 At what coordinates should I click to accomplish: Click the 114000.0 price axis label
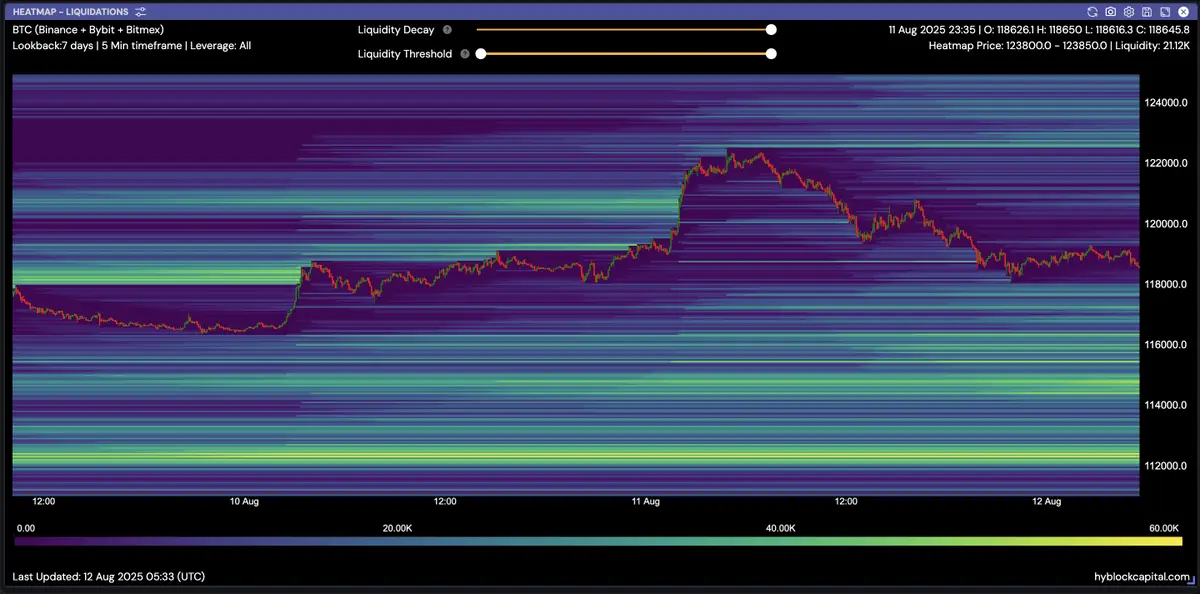coord(1165,405)
